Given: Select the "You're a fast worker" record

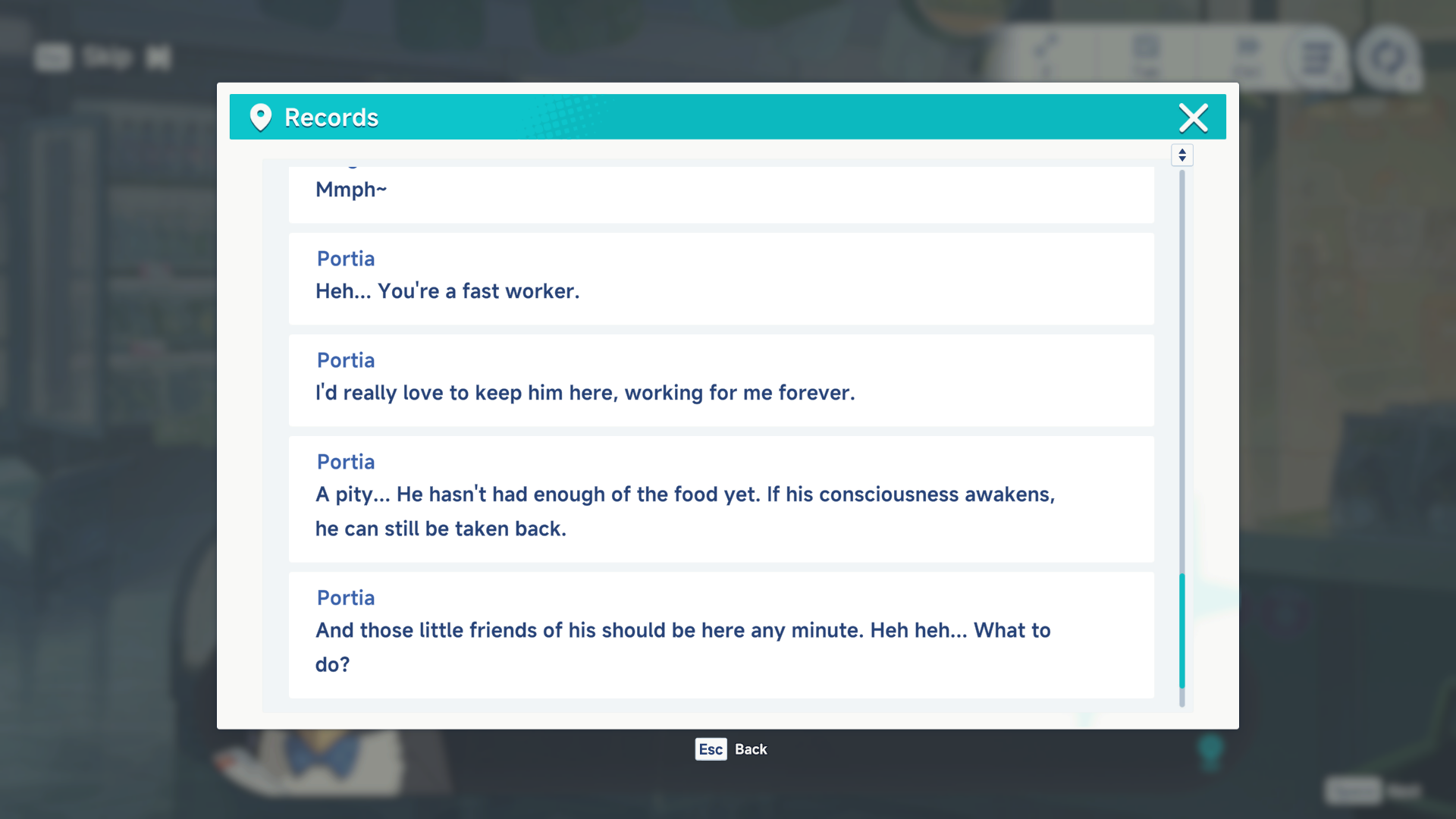Looking at the screenshot, I should pos(720,278).
